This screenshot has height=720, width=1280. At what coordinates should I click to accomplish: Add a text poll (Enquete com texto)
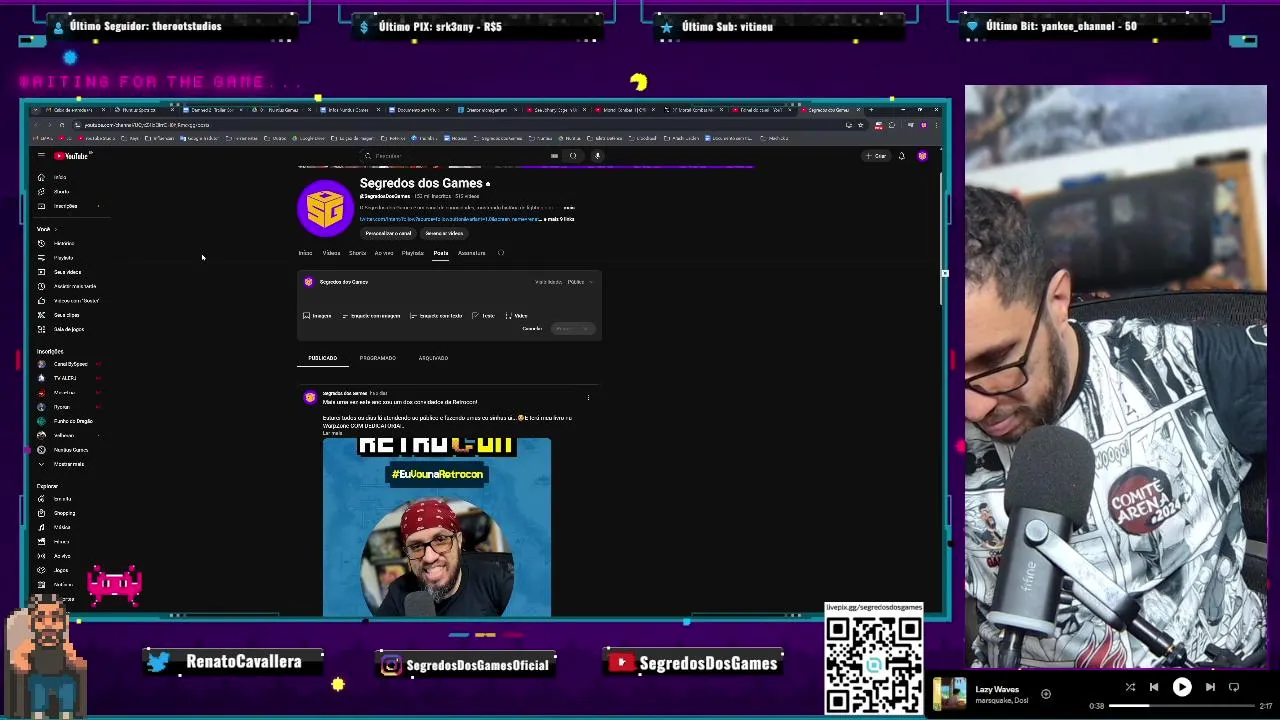436,316
